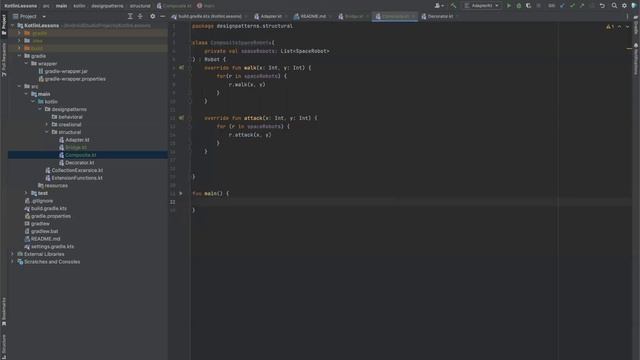Click the Build hammer icon
The height and width of the screenshot is (360, 640).
(453, 6)
